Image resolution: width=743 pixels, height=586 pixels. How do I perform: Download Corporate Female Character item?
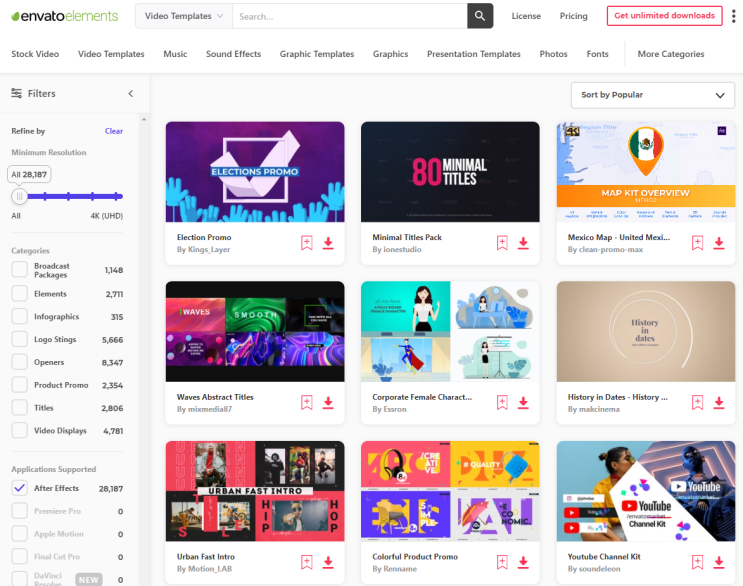tap(523, 403)
